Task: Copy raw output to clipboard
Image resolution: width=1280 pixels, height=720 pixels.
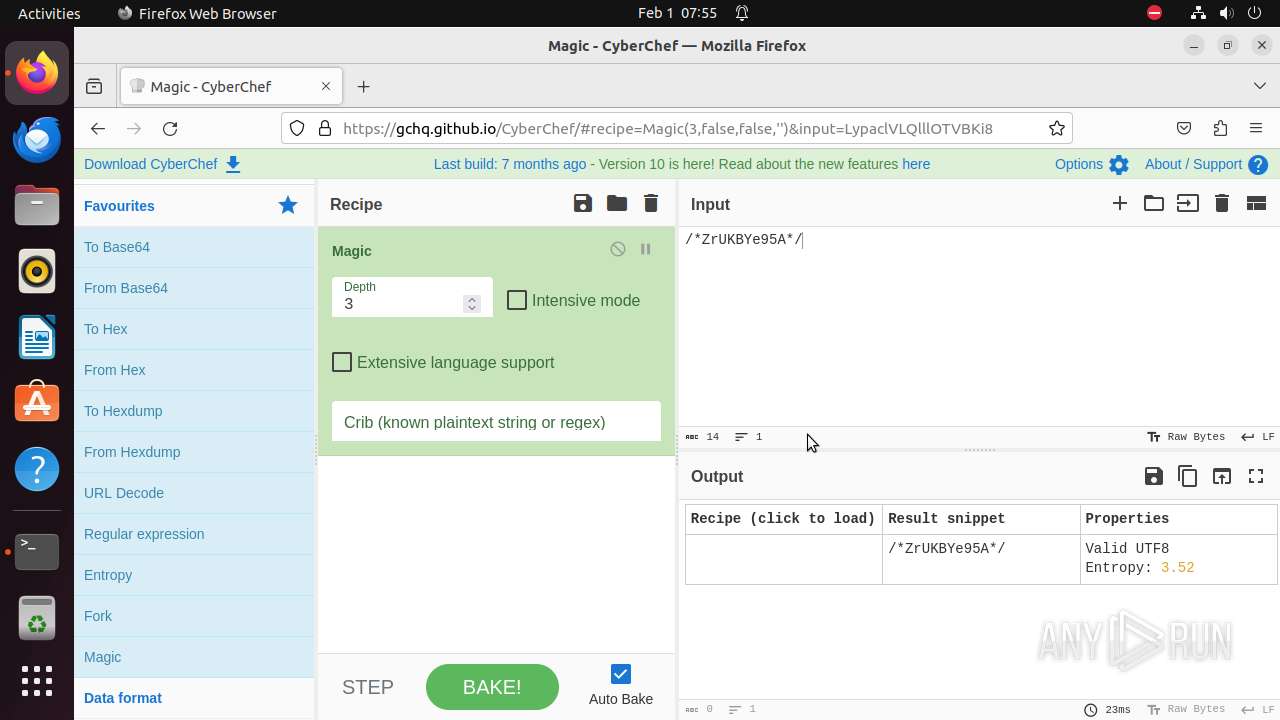Action: coord(1188,476)
